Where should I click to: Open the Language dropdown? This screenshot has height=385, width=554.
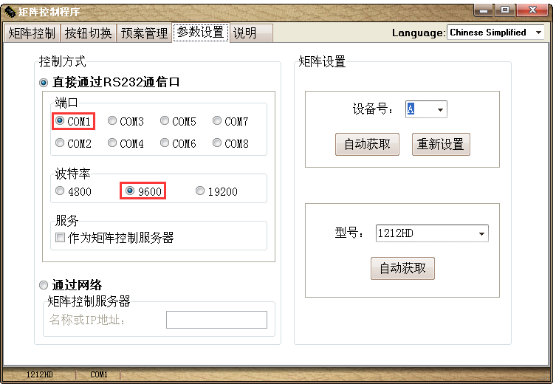point(495,32)
